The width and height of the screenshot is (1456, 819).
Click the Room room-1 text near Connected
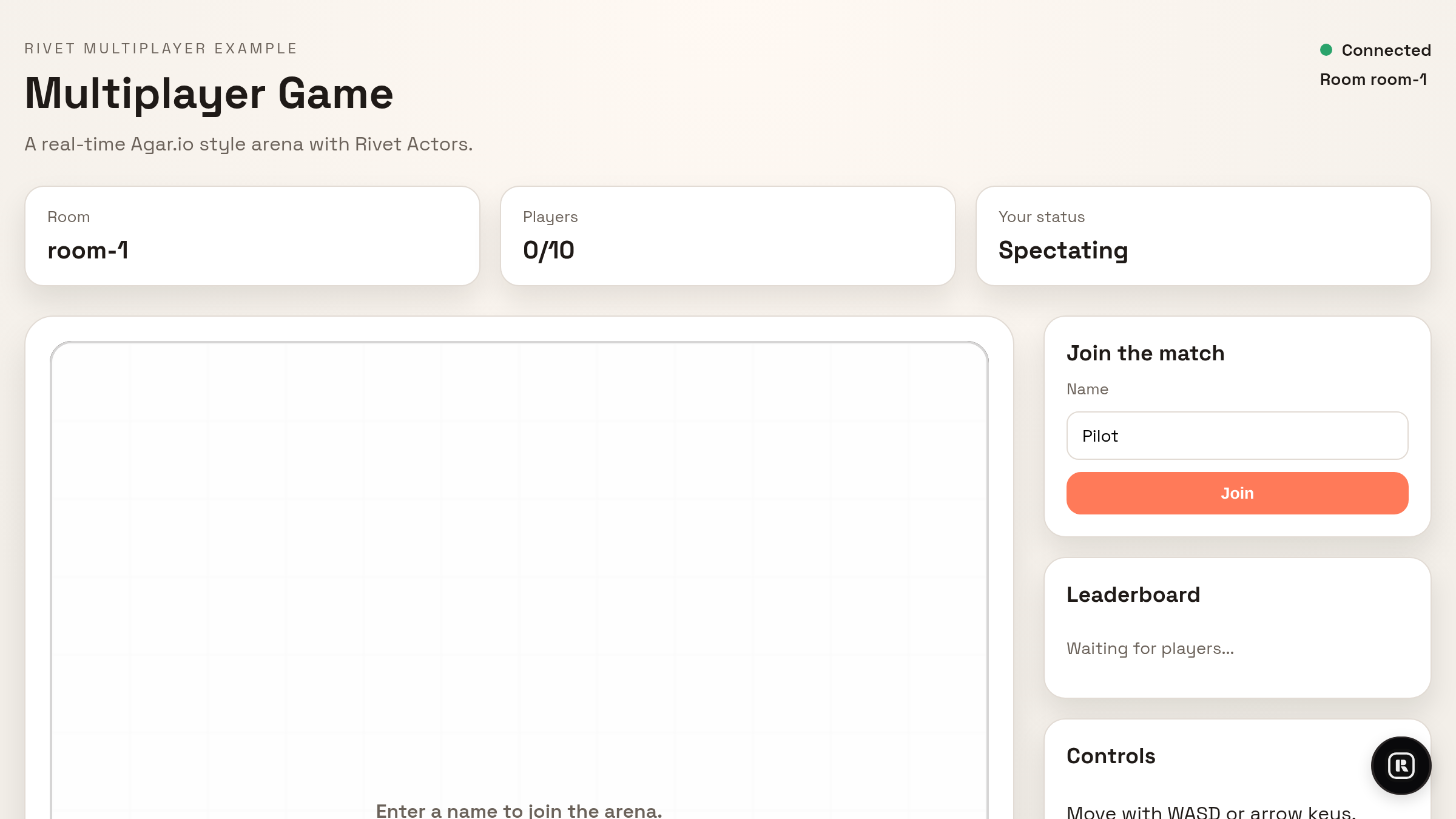point(1374,79)
